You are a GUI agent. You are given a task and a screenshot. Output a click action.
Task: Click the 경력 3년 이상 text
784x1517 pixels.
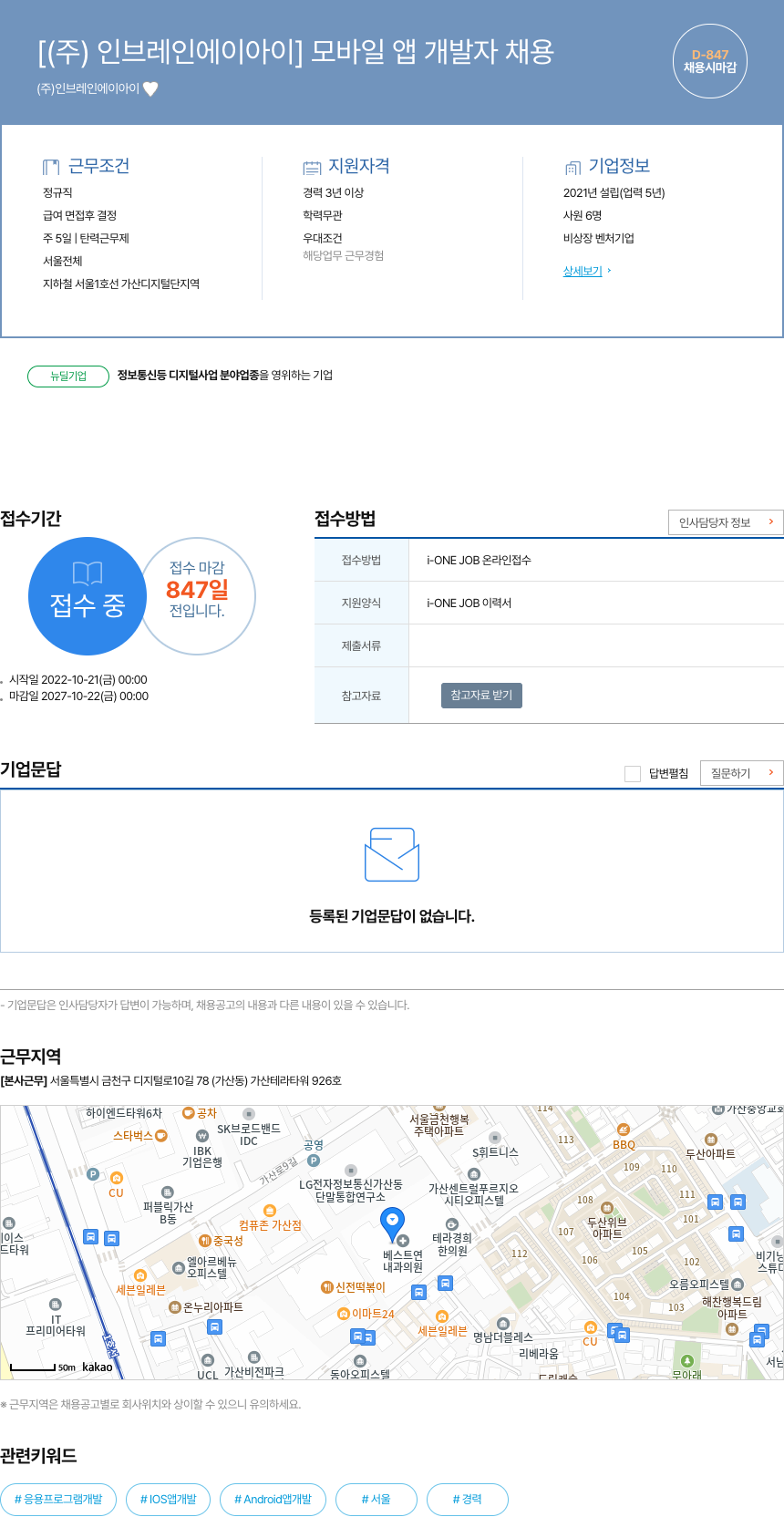click(x=333, y=192)
